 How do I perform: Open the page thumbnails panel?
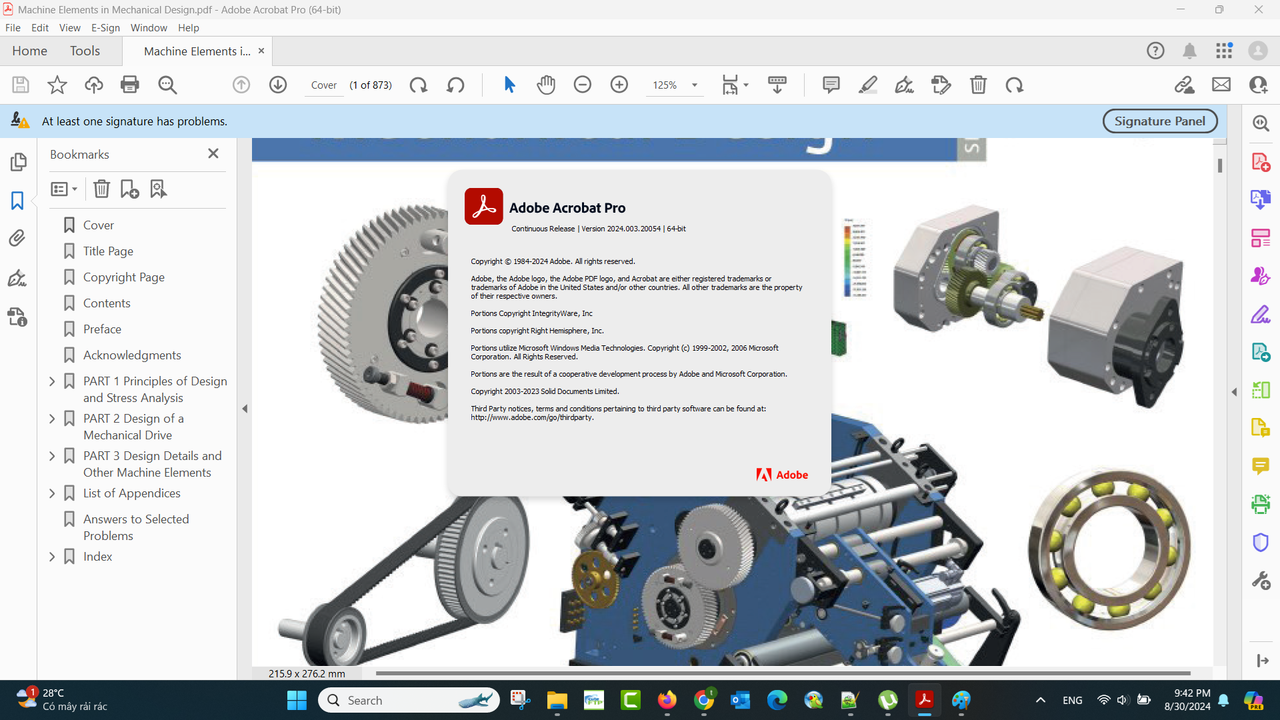(x=17, y=163)
